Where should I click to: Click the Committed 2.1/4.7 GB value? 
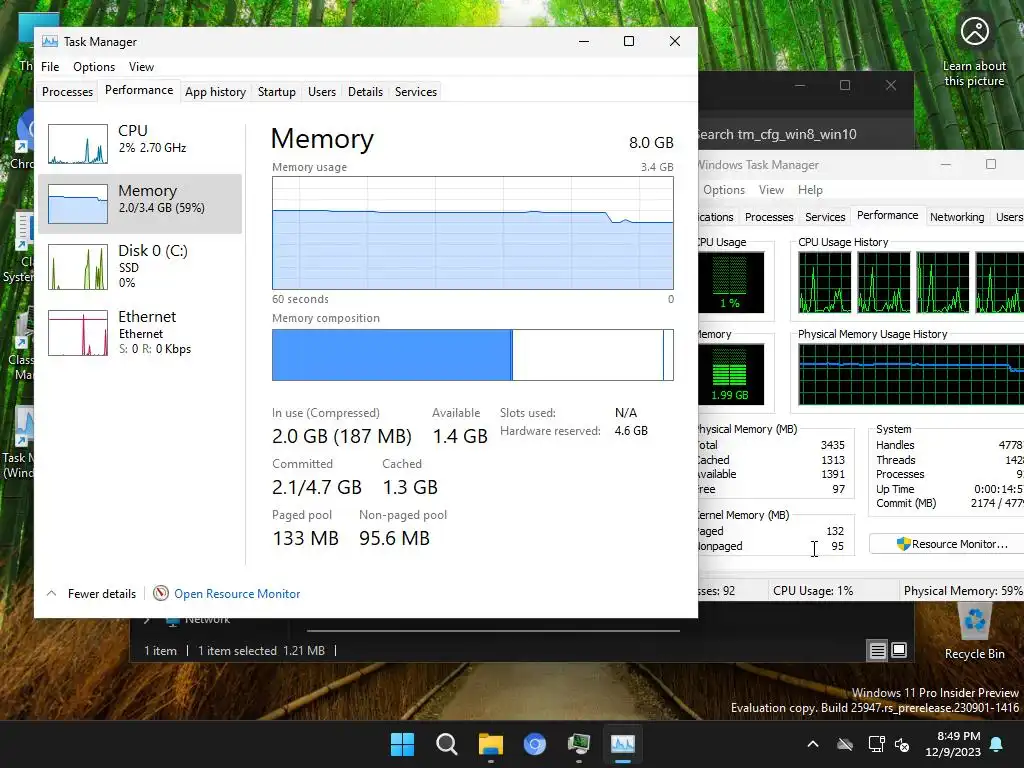click(317, 487)
